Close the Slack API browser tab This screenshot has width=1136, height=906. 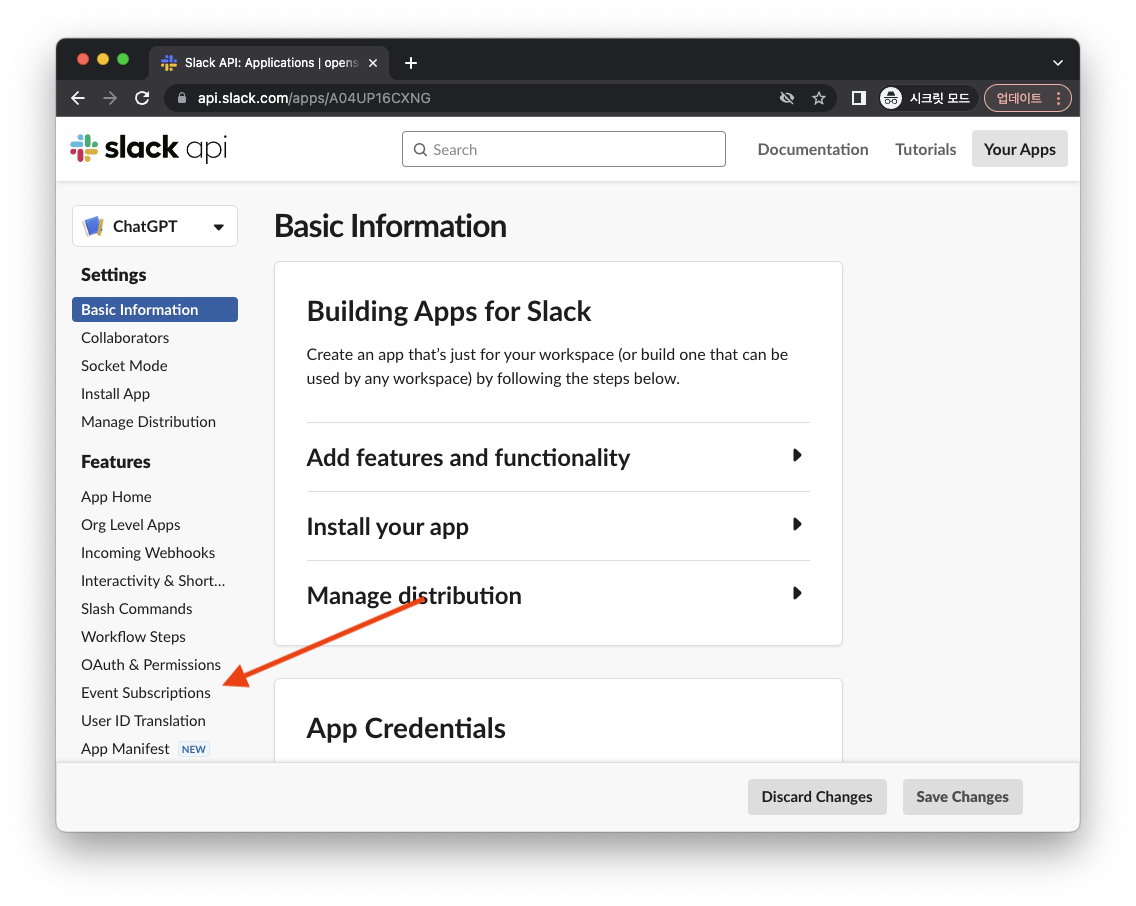[373, 63]
